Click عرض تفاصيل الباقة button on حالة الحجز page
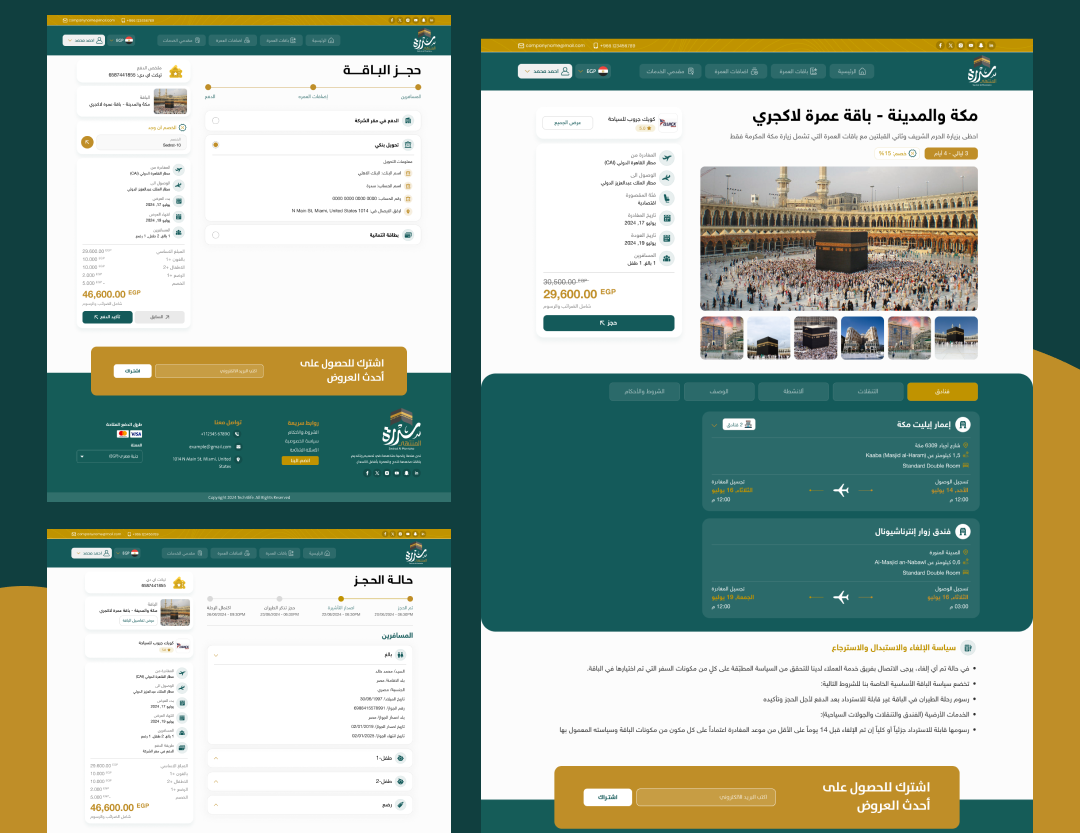 tap(138, 620)
